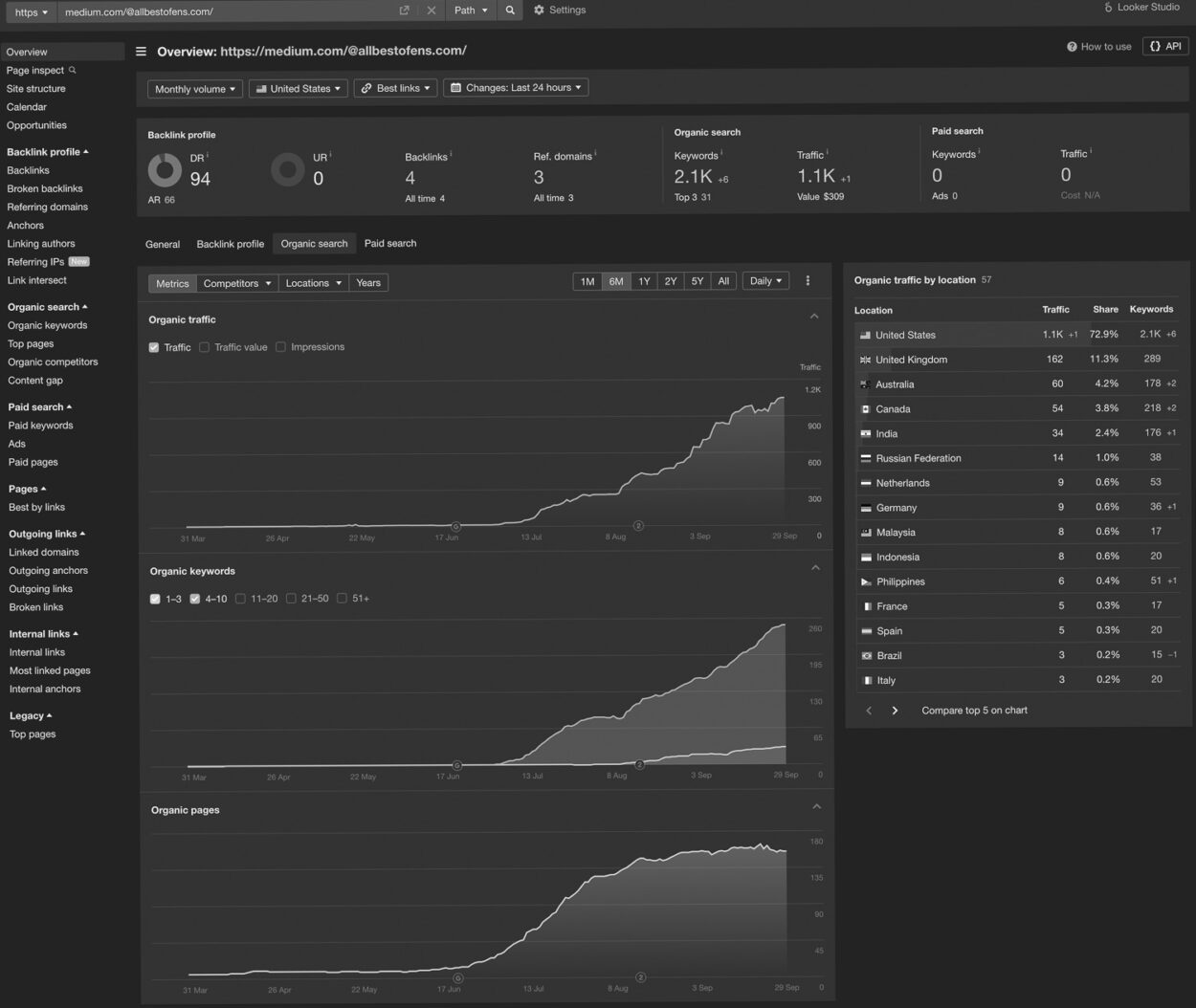Viewport: 1196px width, 1008px height.
Task: Open Monthly volume dropdown
Action: [195, 89]
